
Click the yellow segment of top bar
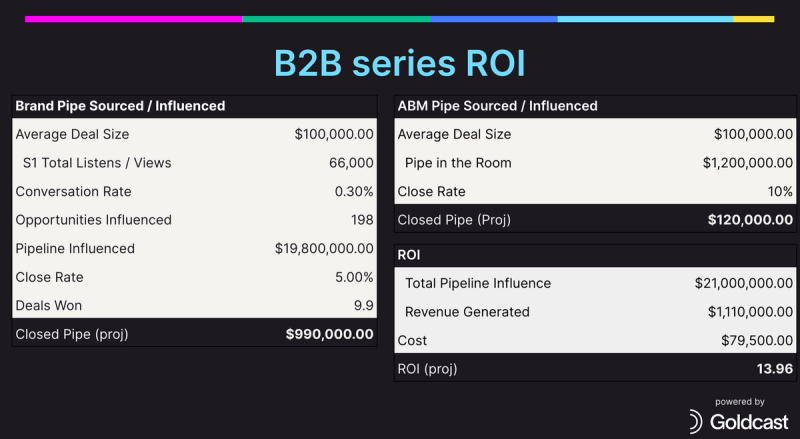click(754, 19)
